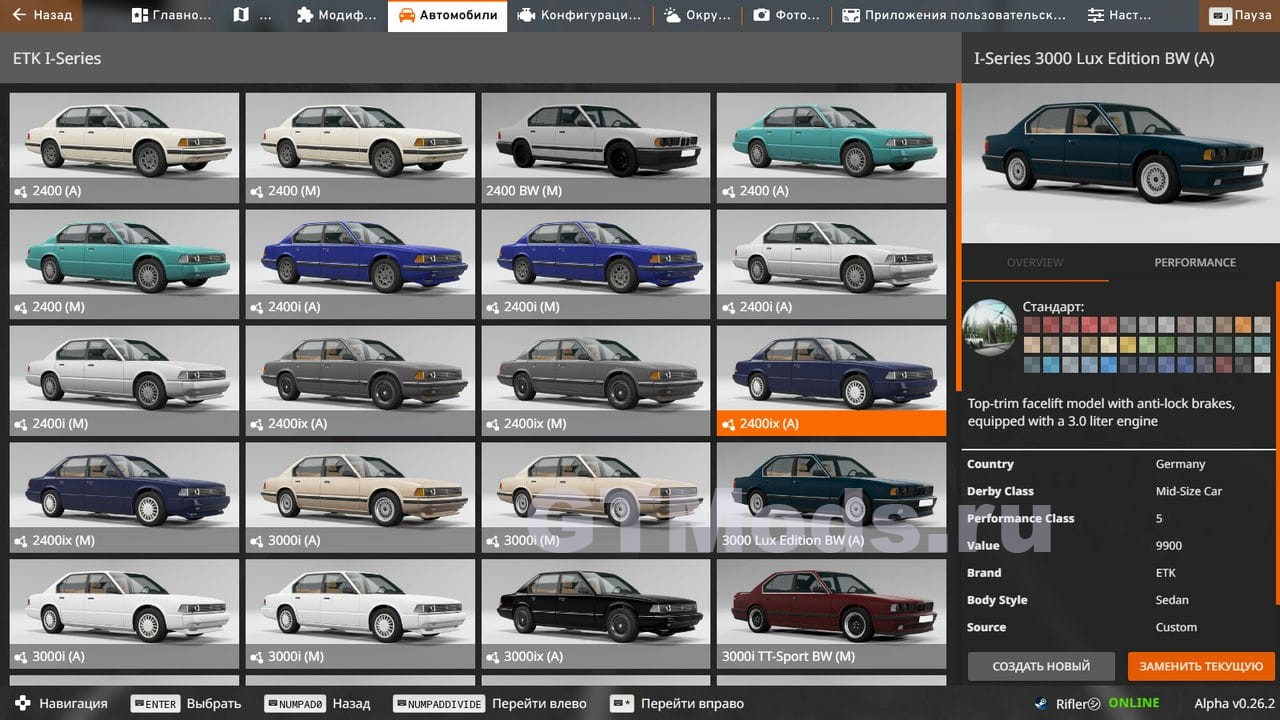Select the teal 2400 (A) car
Screen dimensions: 1280x720
point(831,148)
